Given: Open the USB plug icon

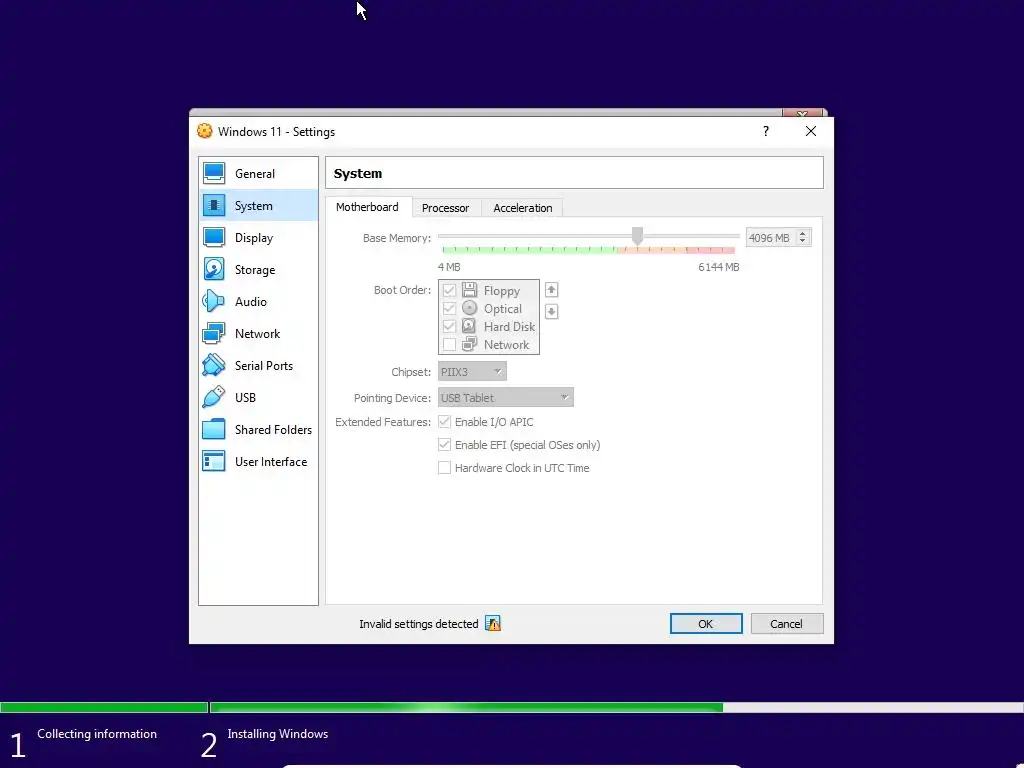Looking at the screenshot, I should pyautogui.click(x=214, y=397).
